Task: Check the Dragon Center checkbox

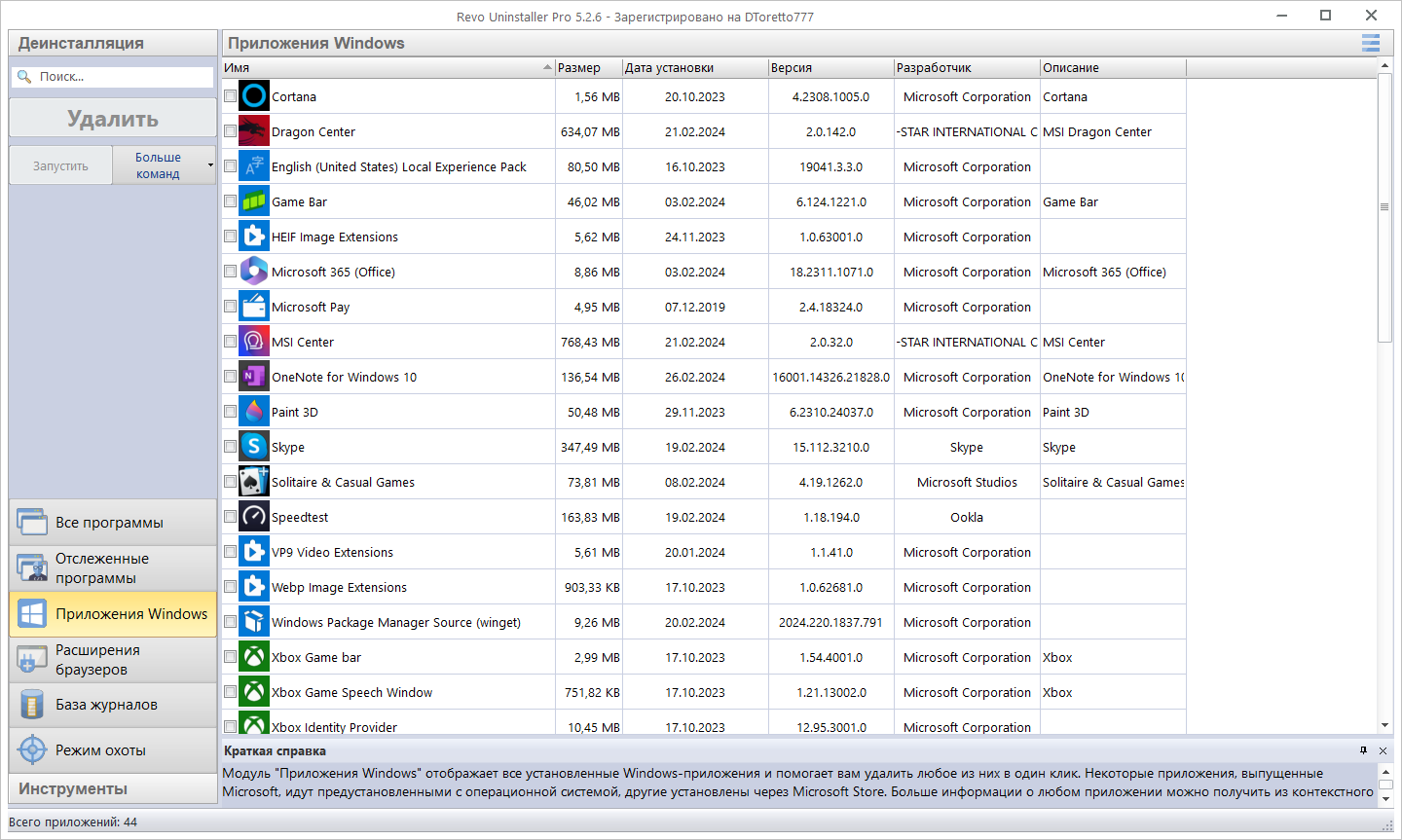Action: (230, 131)
